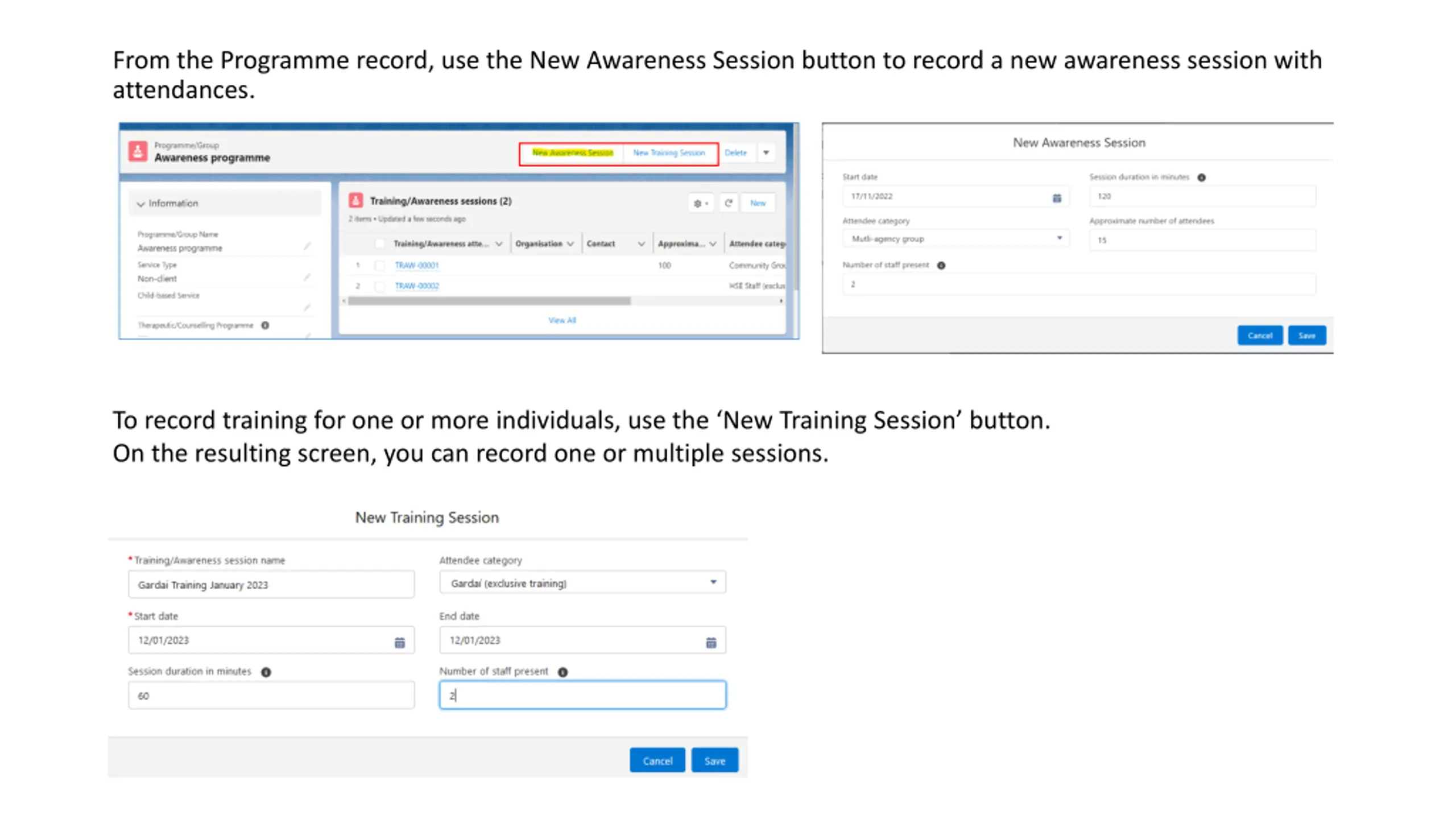The height and width of the screenshot is (819, 1456).
Task: Open Start date calendar in New Awareness Session
Action: pos(1056,197)
